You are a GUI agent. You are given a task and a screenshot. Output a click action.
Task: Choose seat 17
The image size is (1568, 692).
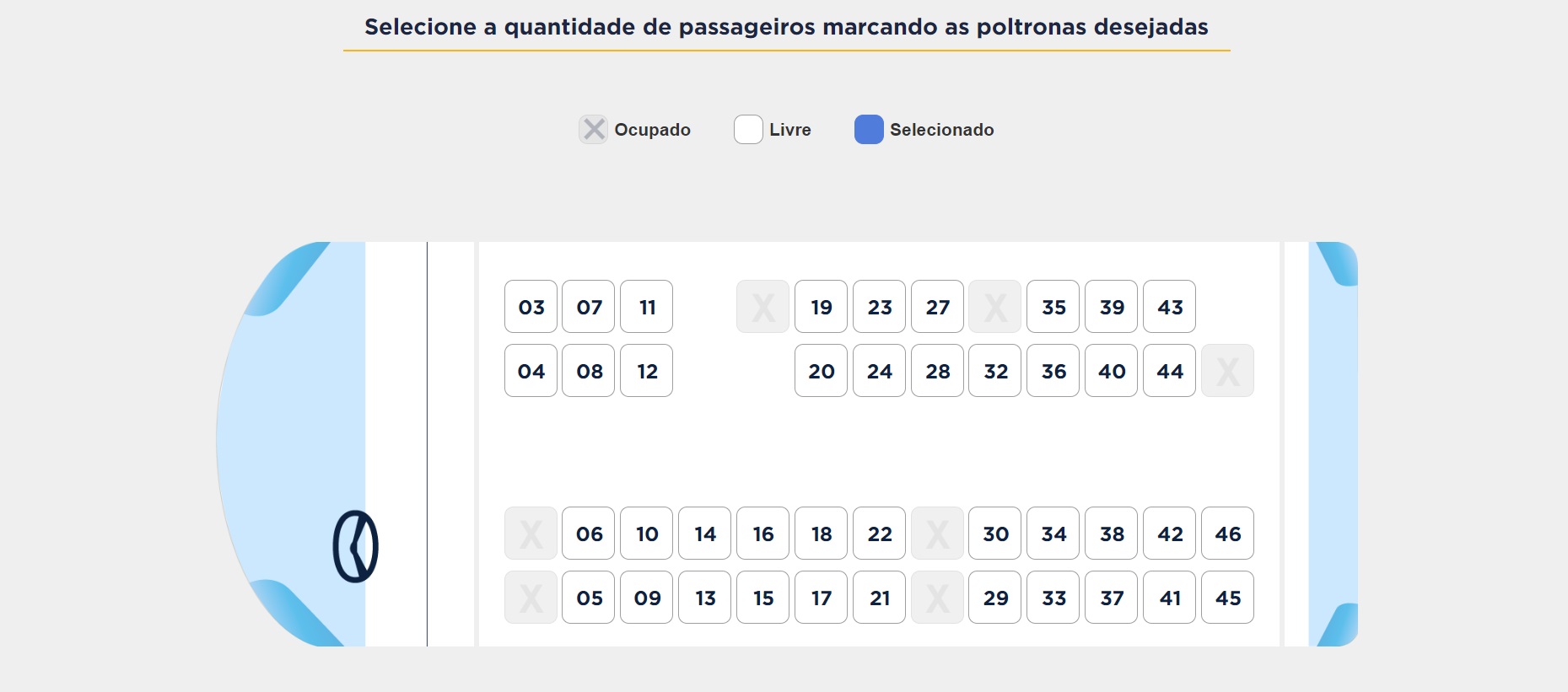[821, 598]
